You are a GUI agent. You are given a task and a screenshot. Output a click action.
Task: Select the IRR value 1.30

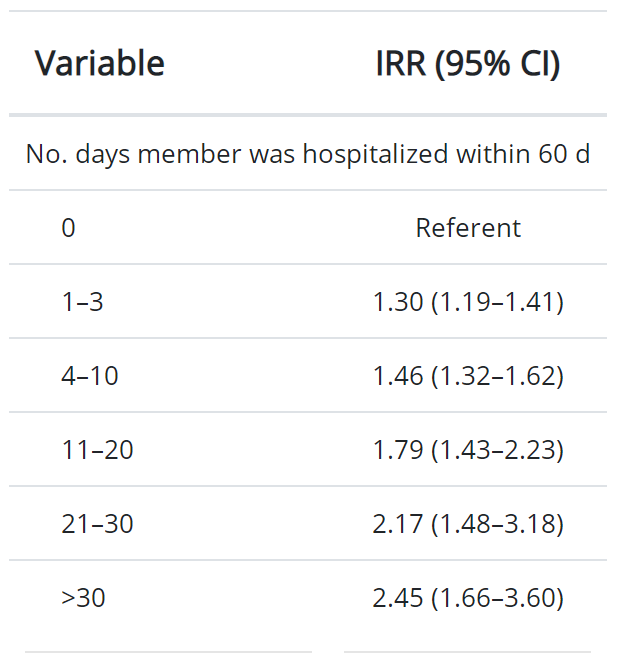point(398,302)
